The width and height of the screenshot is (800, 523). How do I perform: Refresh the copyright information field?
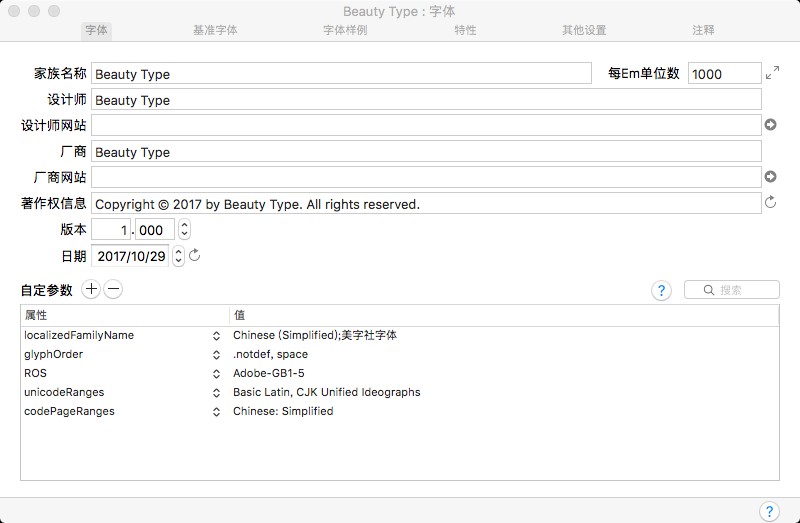(x=770, y=202)
